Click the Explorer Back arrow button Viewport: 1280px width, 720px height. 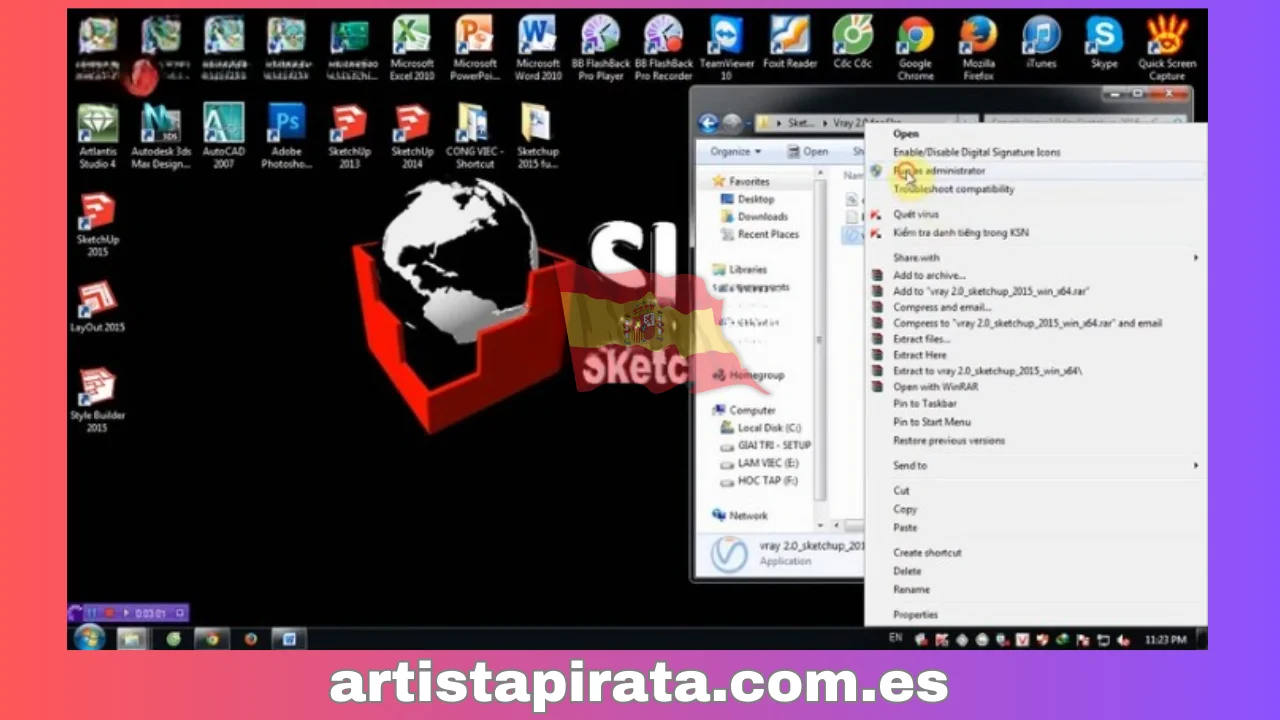pos(709,123)
